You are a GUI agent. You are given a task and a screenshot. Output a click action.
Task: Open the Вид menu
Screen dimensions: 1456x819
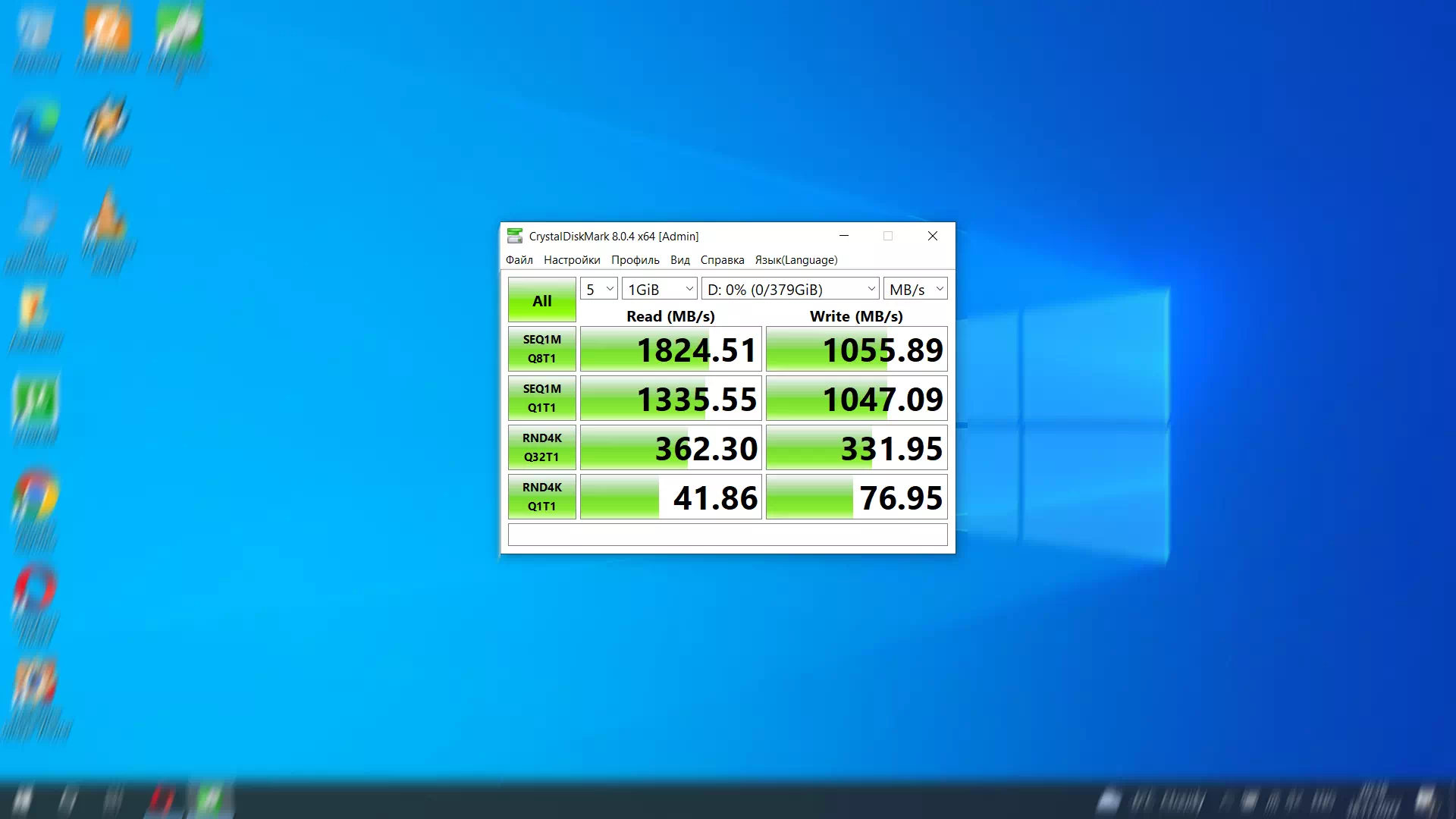[680, 260]
